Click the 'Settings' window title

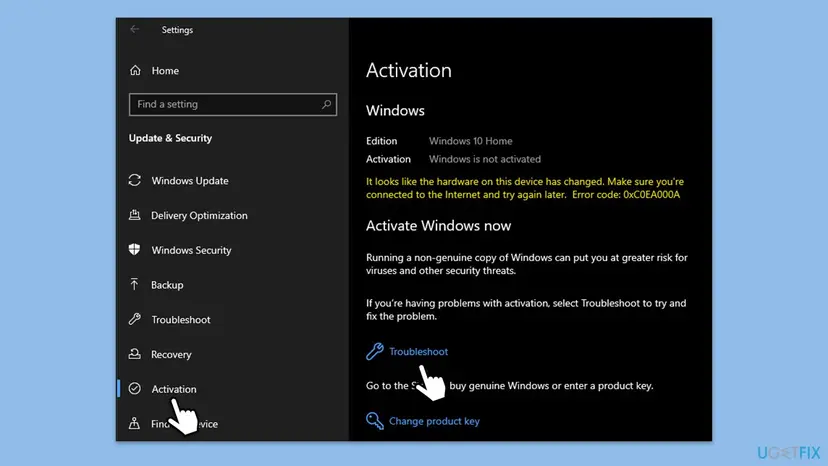pyautogui.click(x=177, y=30)
